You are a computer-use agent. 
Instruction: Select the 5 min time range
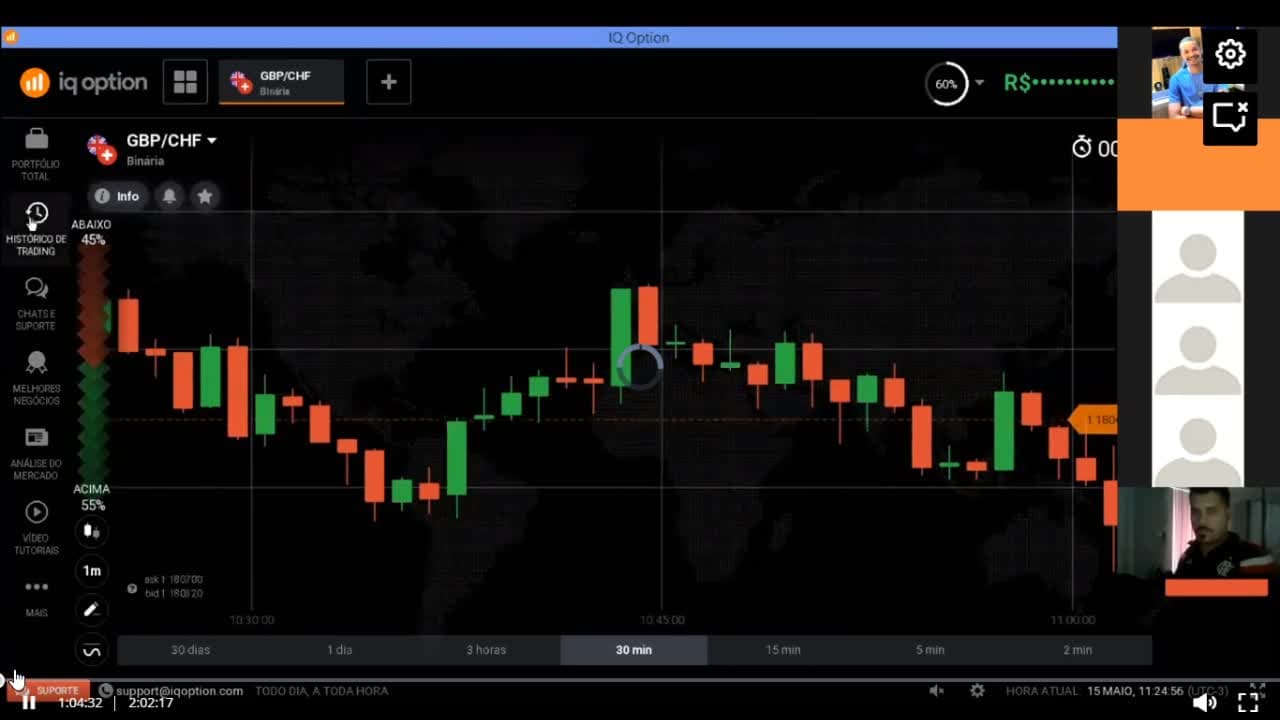930,650
